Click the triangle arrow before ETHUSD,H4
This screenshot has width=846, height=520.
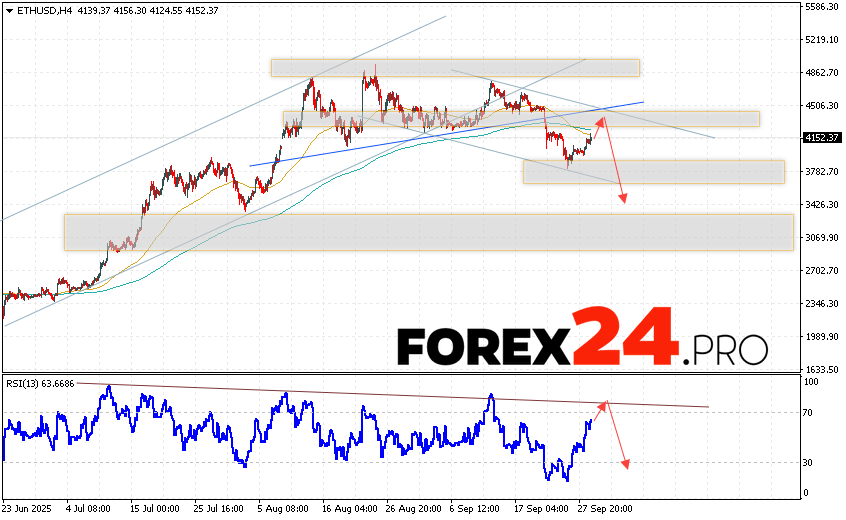point(8,10)
